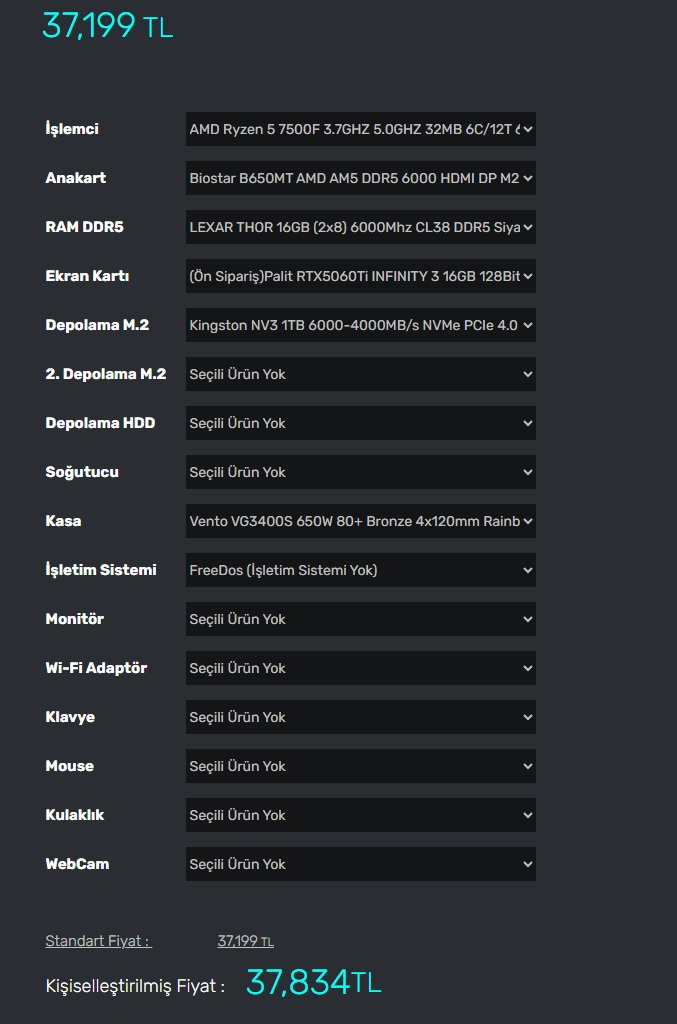Select a product for 2. Depolama M.2
This screenshot has height=1024, width=677.
click(x=360, y=374)
